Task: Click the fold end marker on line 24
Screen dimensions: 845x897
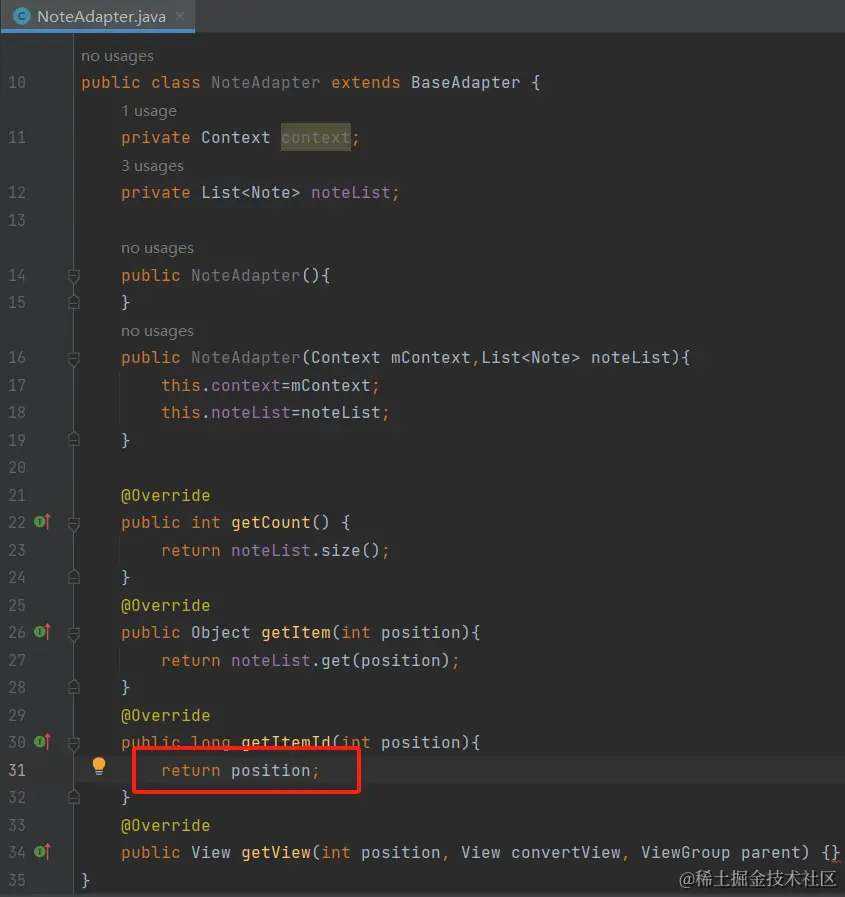Action: [x=74, y=577]
